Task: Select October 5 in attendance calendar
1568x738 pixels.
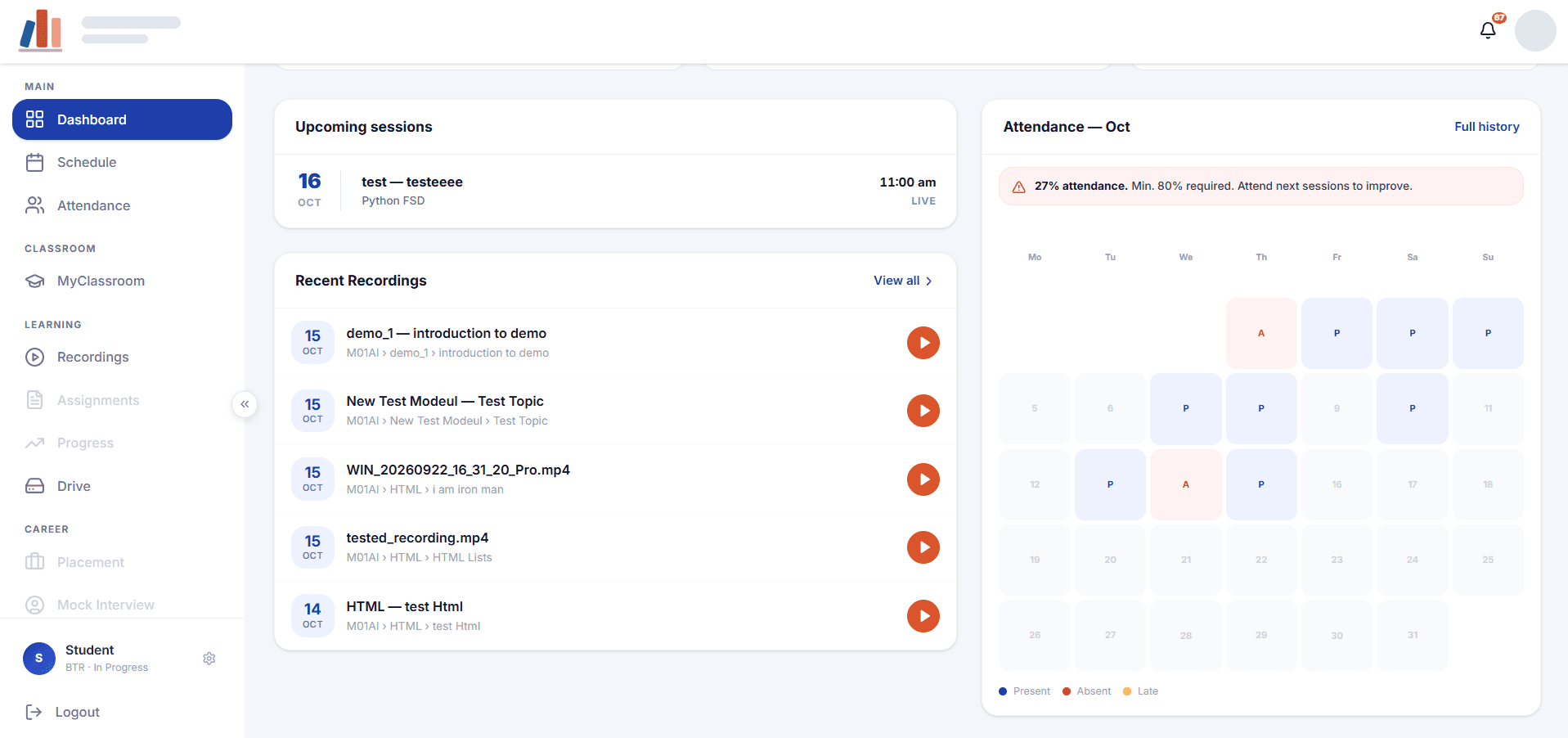Action: [x=1035, y=408]
